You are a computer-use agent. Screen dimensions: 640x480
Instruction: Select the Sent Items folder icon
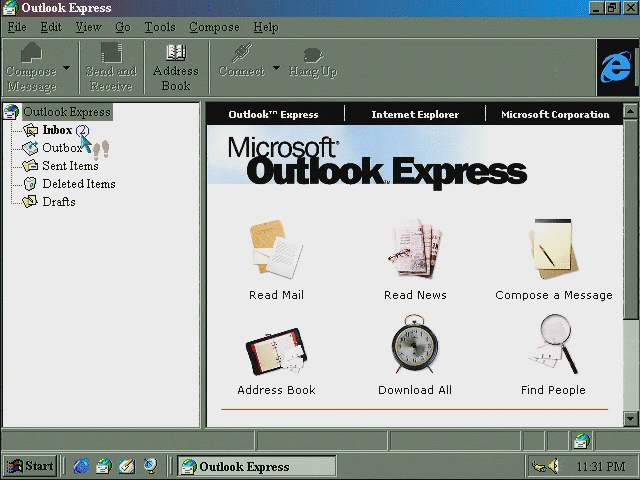tap(30, 166)
